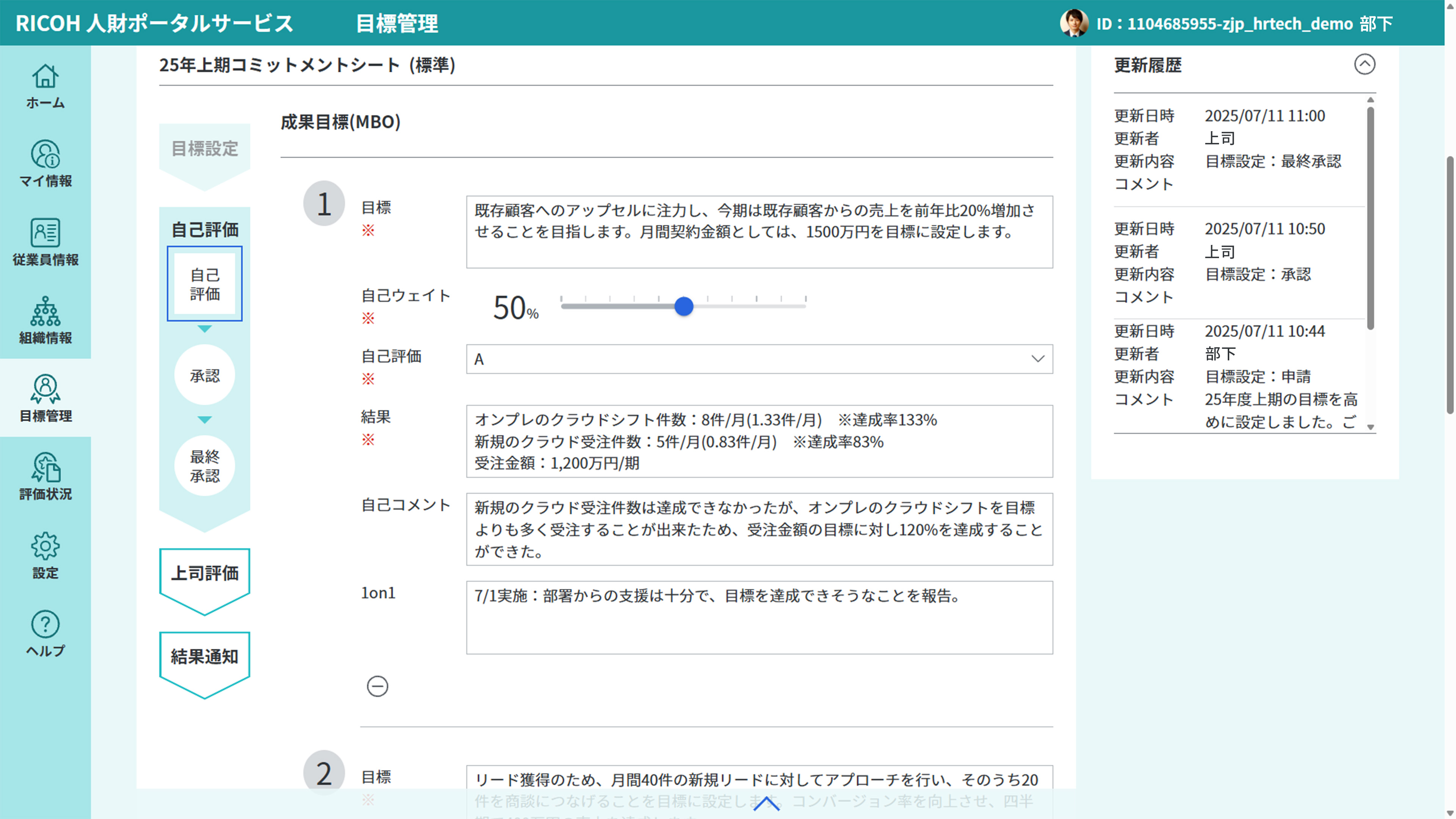1456x819 pixels.
Task: Collapse the 更新履歴 panel
Action: tap(1365, 64)
